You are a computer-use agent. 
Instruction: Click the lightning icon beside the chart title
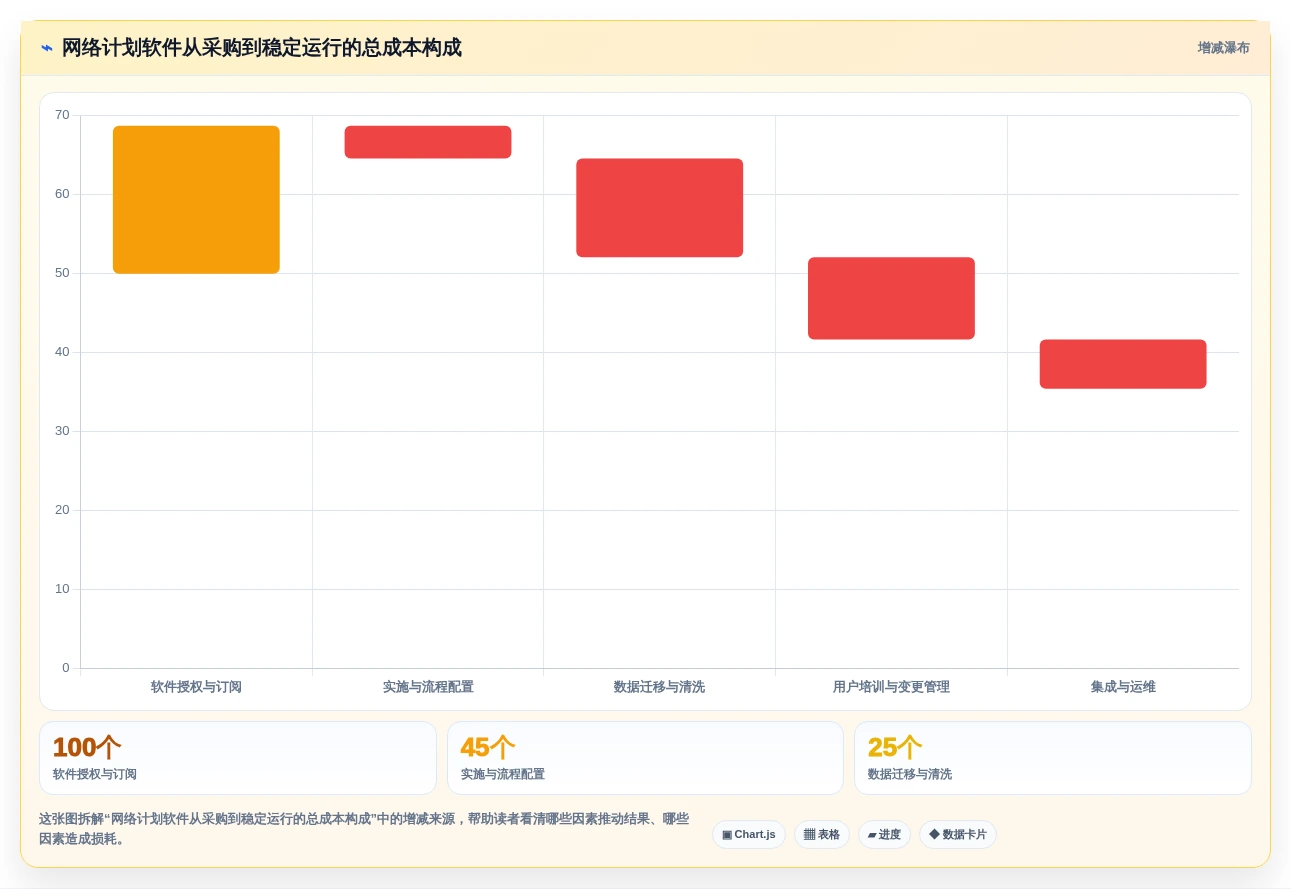[46, 48]
